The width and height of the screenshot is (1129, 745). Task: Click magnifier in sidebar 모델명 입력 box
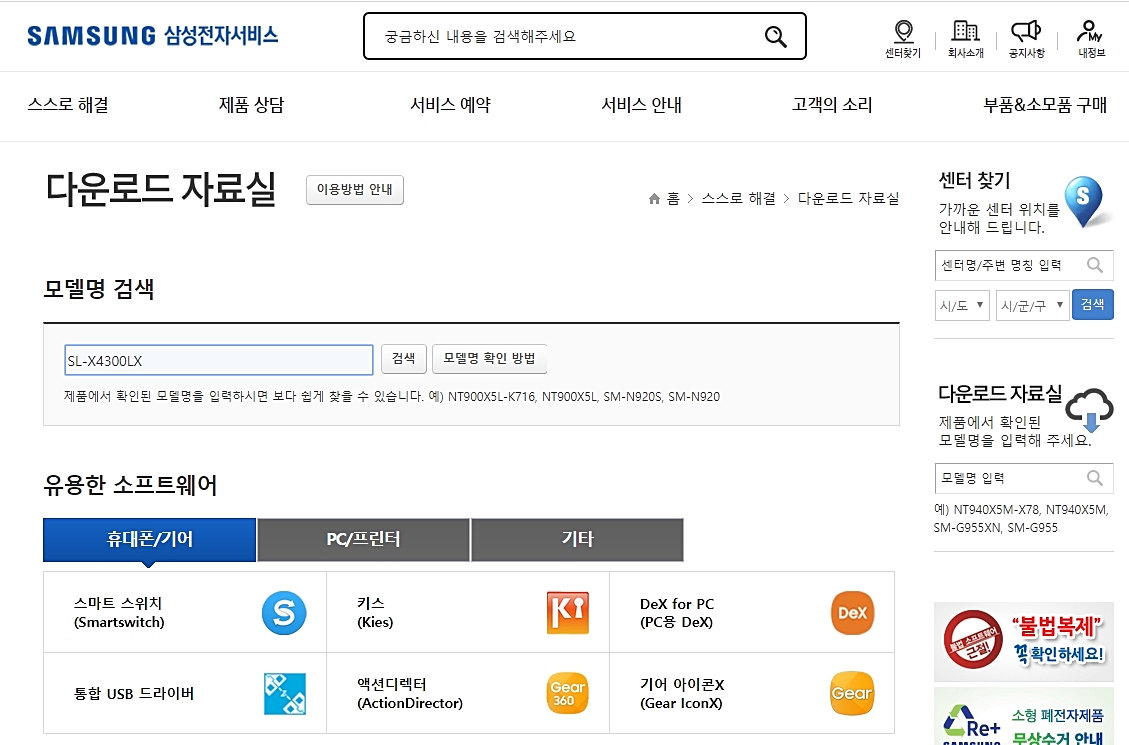click(x=1095, y=478)
